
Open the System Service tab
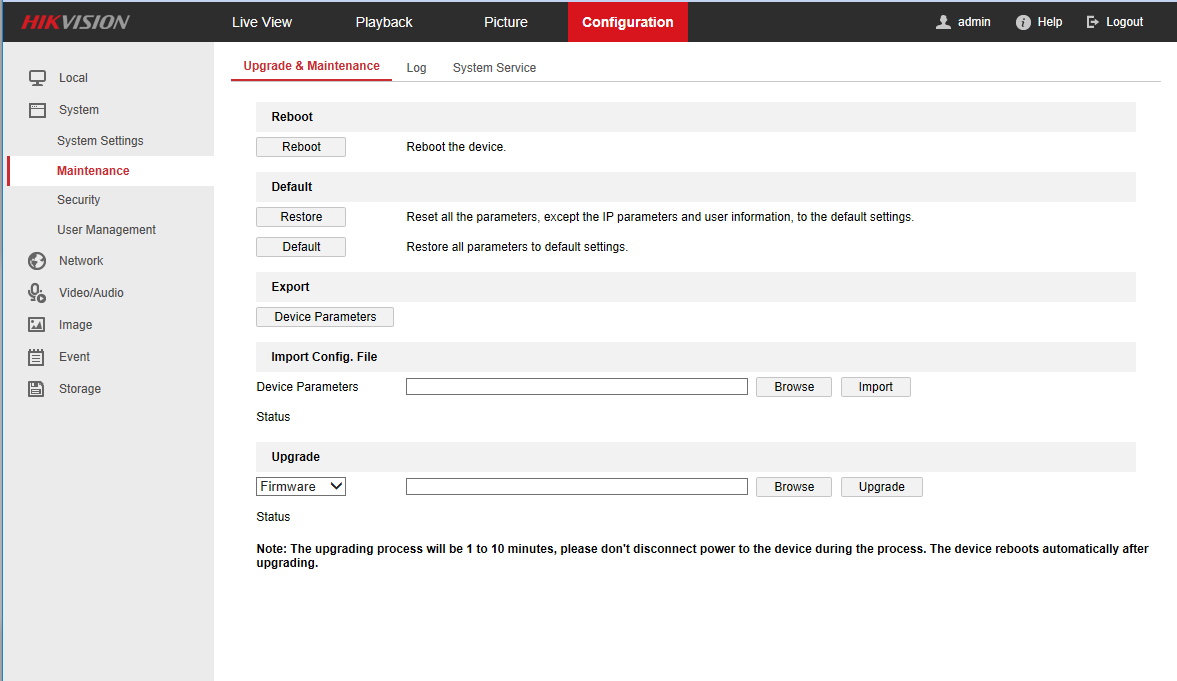tap(494, 67)
